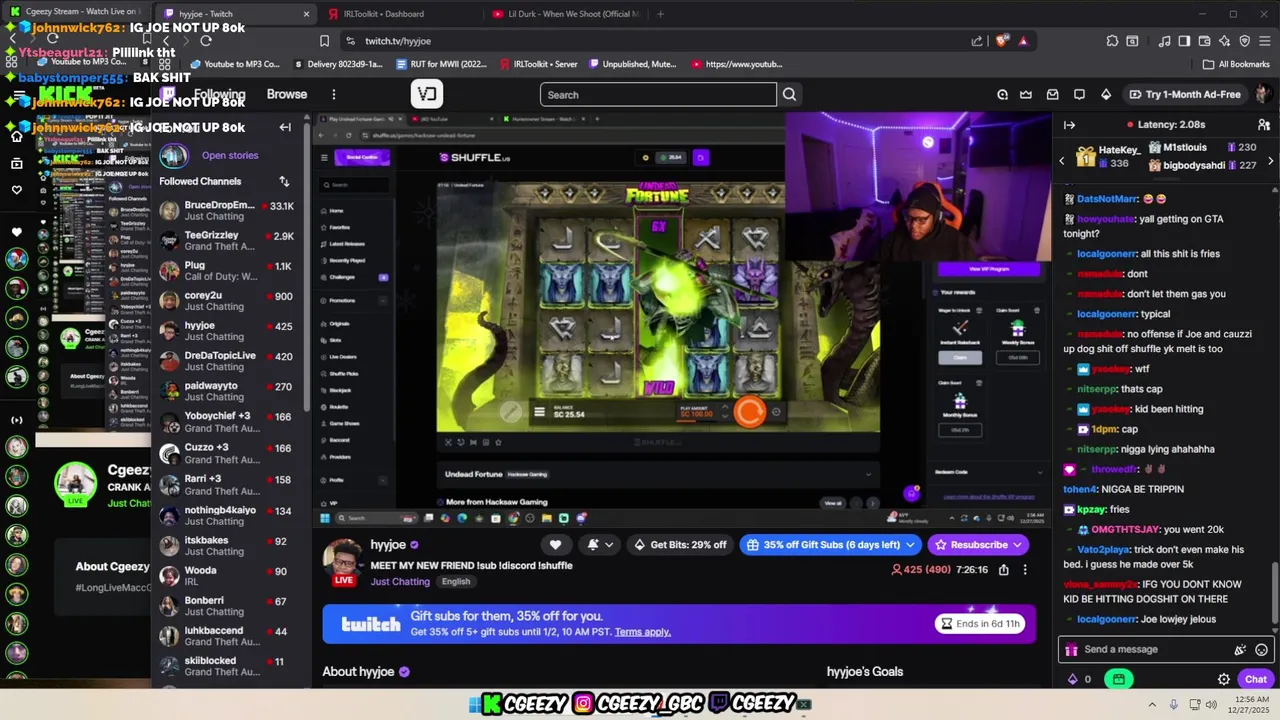Image resolution: width=1280 pixels, height=720 pixels.
Task: Click Try 1-Month Ad-Free button
Action: click(x=1184, y=95)
